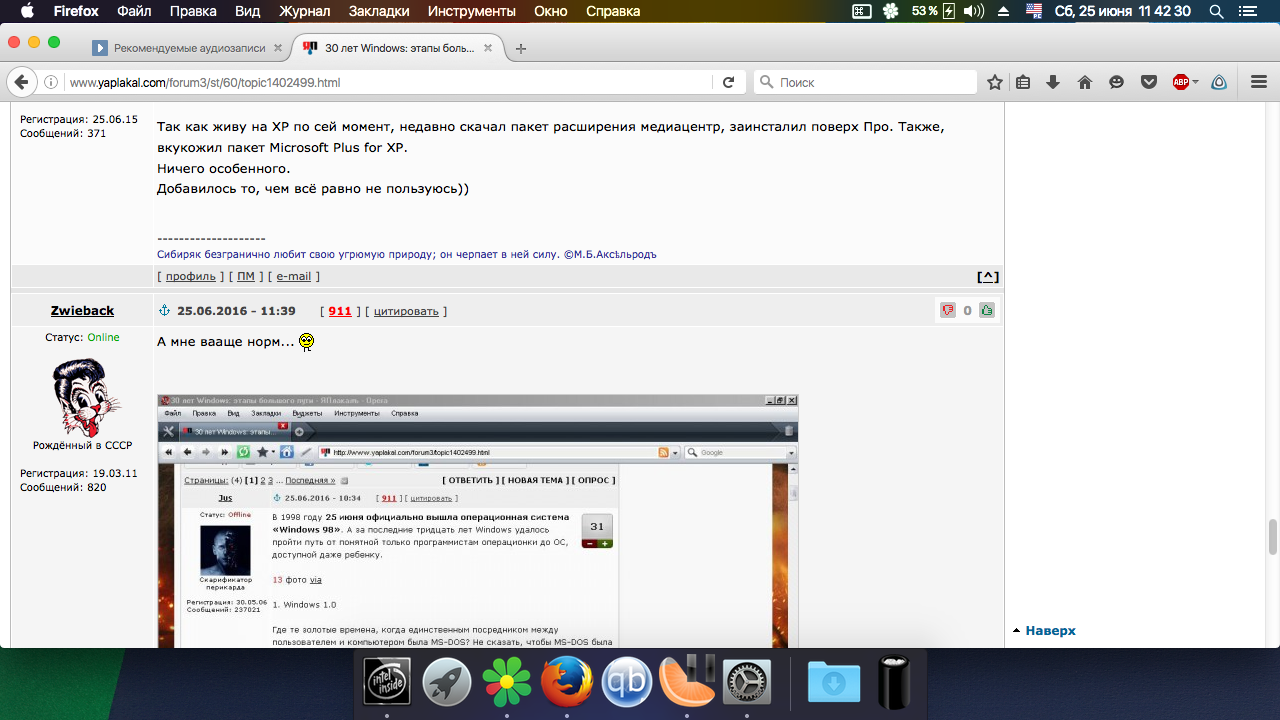This screenshot has height=720, width=1280.
Task: Open the Инструменты menu
Action: [x=471, y=11]
